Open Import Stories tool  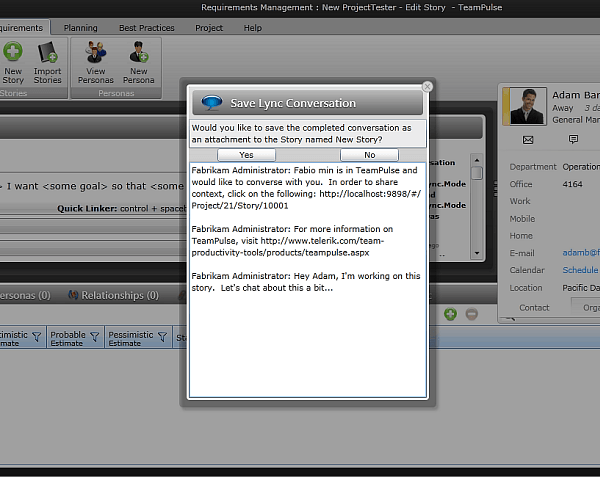coord(47,63)
